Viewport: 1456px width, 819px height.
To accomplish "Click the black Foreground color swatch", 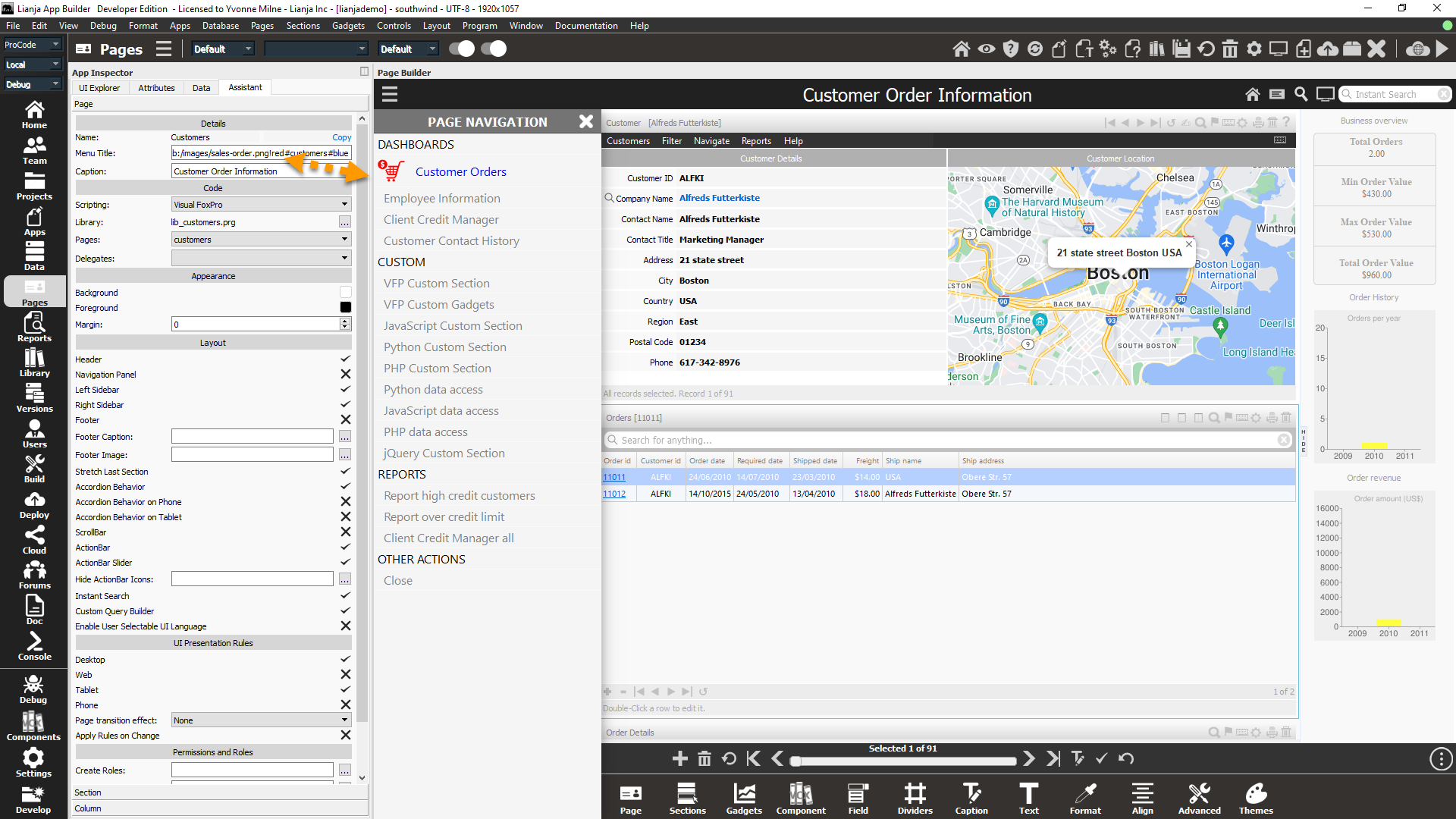I will [345, 308].
